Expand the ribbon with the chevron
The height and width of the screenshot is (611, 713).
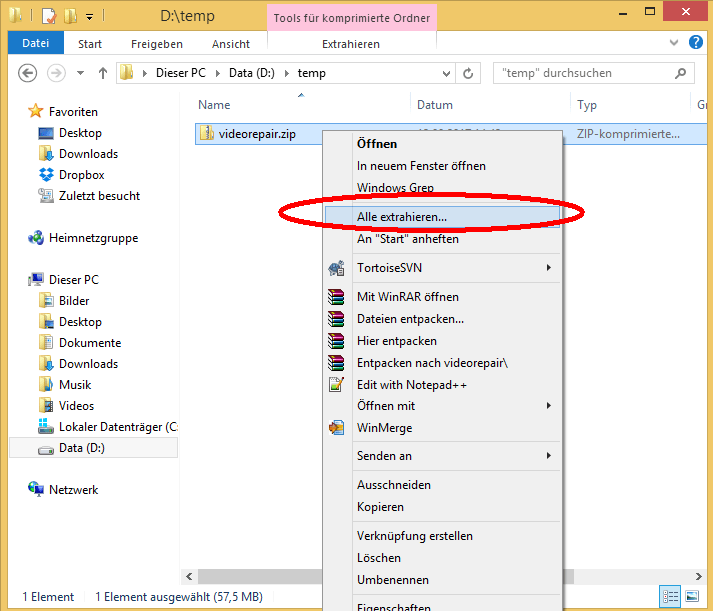tap(674, 43)
